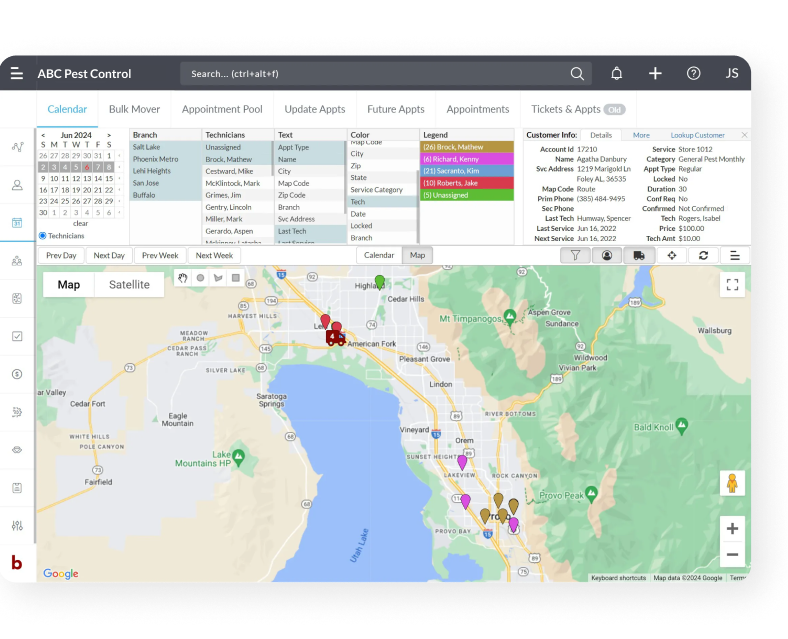Select the Technicians radio button

point(43,236)
